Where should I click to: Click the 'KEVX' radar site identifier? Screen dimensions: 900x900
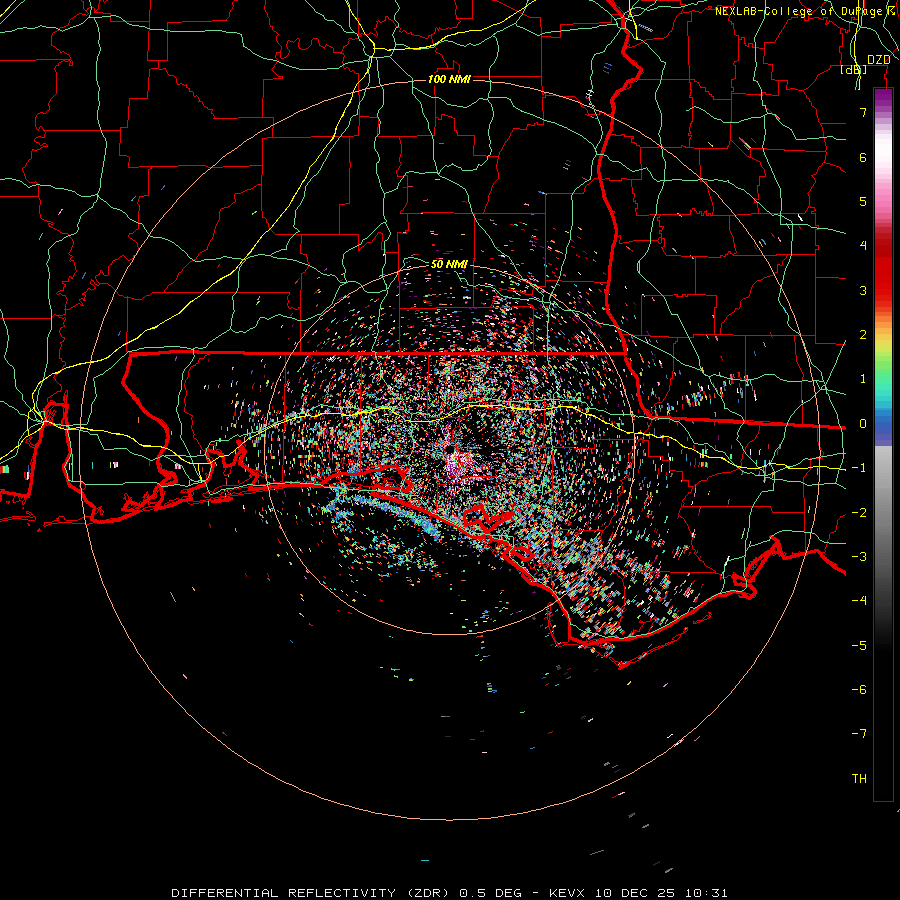click(x=567, y=893)
